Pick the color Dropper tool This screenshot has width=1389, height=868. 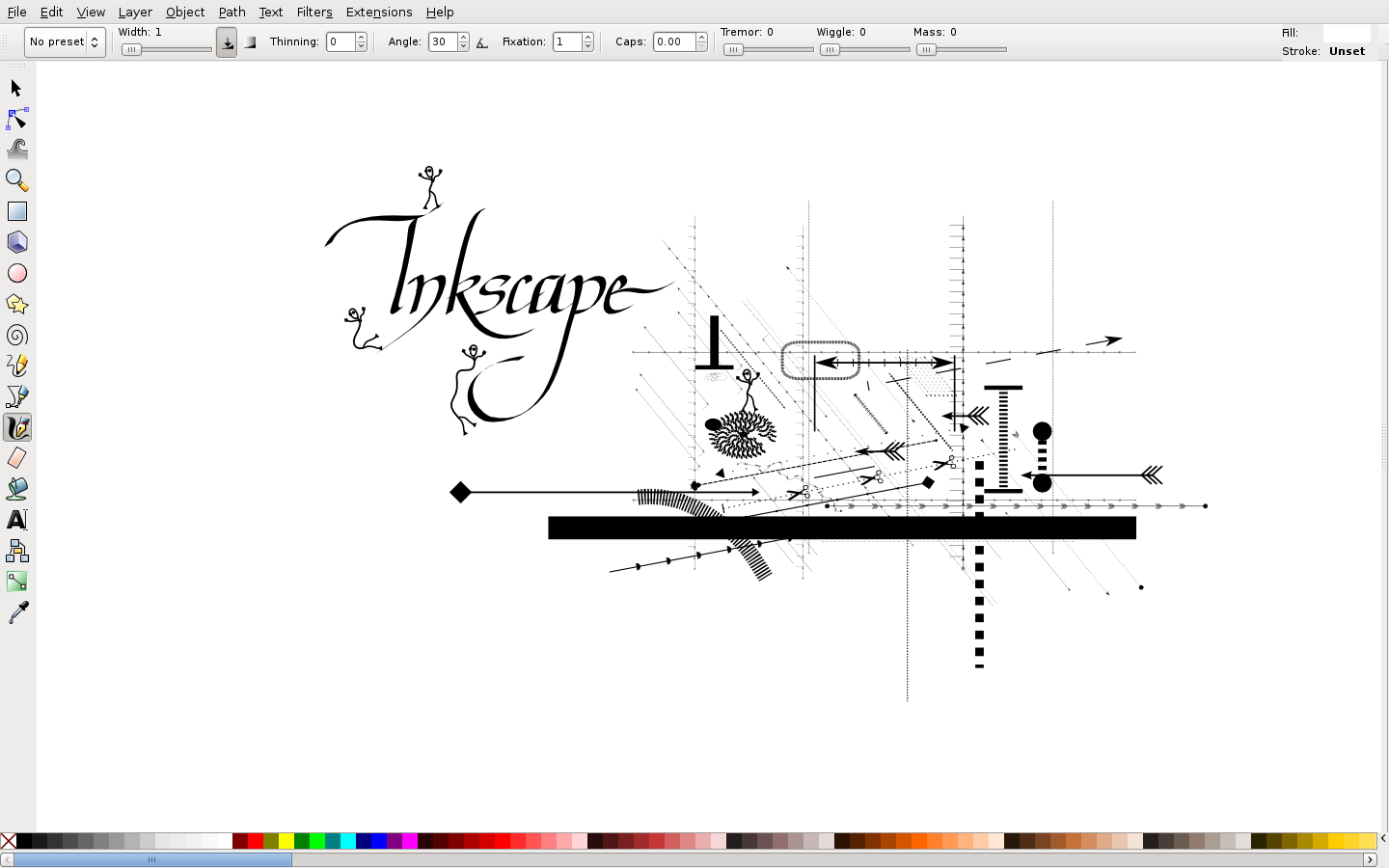point(16,612)
